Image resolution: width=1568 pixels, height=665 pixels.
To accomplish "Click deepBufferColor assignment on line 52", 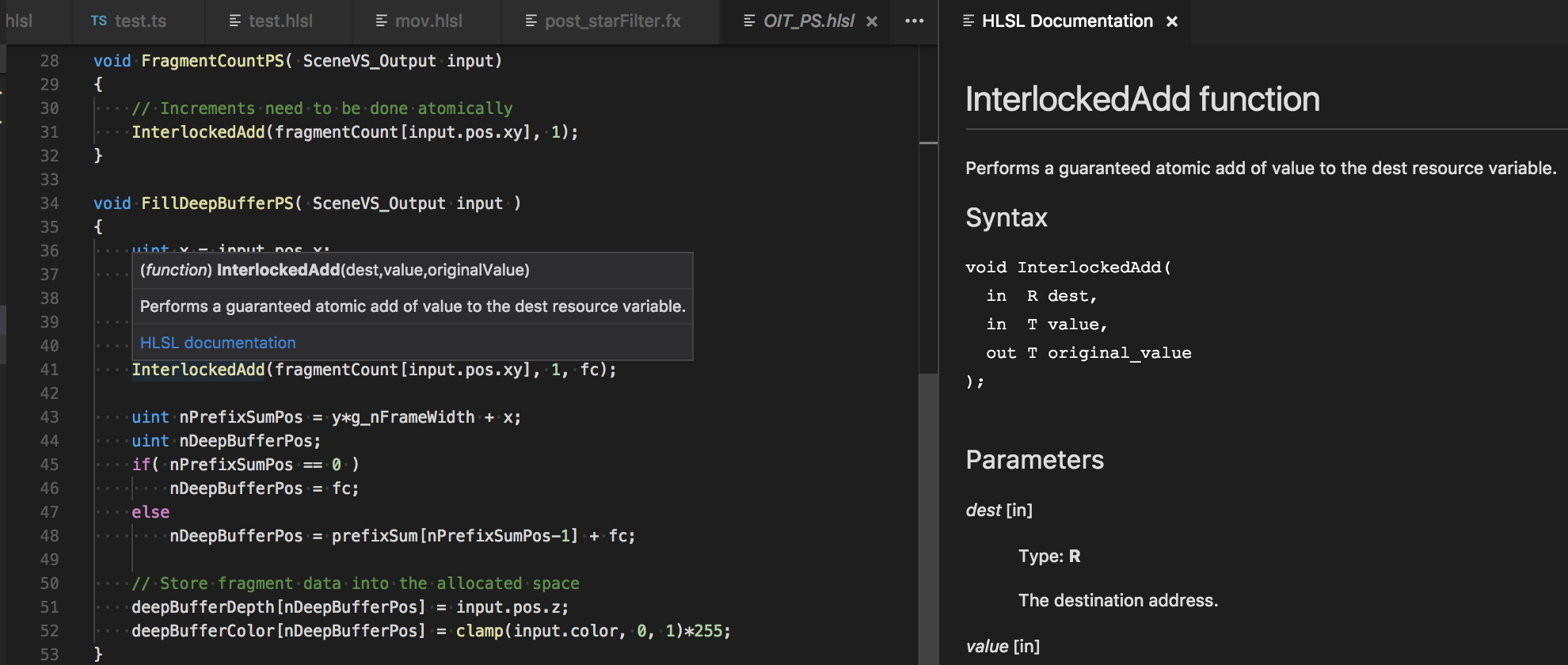I will point(432,631).
